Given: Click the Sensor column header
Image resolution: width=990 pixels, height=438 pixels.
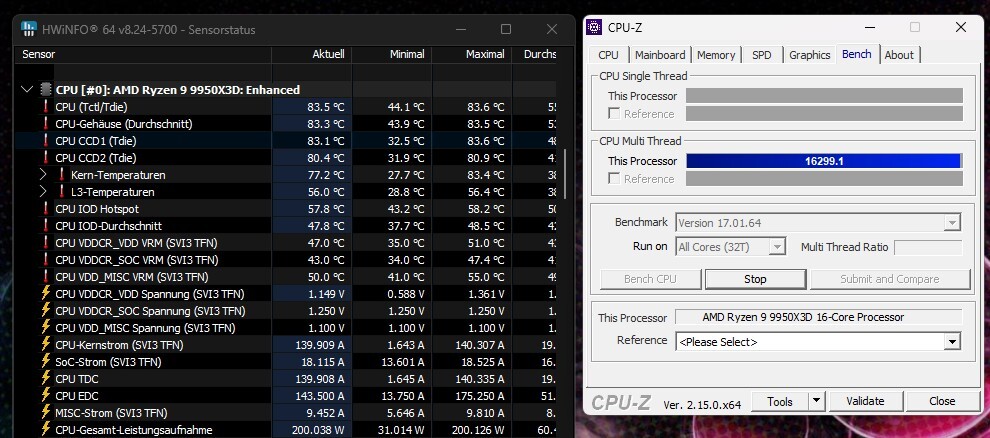Looking at the screenshot, I should point(144,54).
